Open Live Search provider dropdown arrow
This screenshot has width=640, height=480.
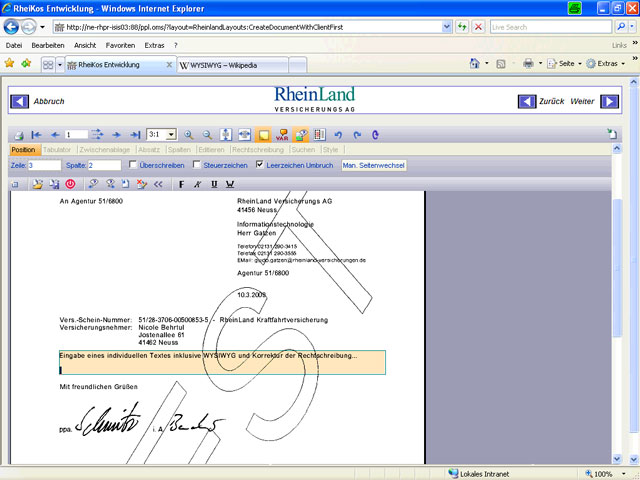[632, 27]
